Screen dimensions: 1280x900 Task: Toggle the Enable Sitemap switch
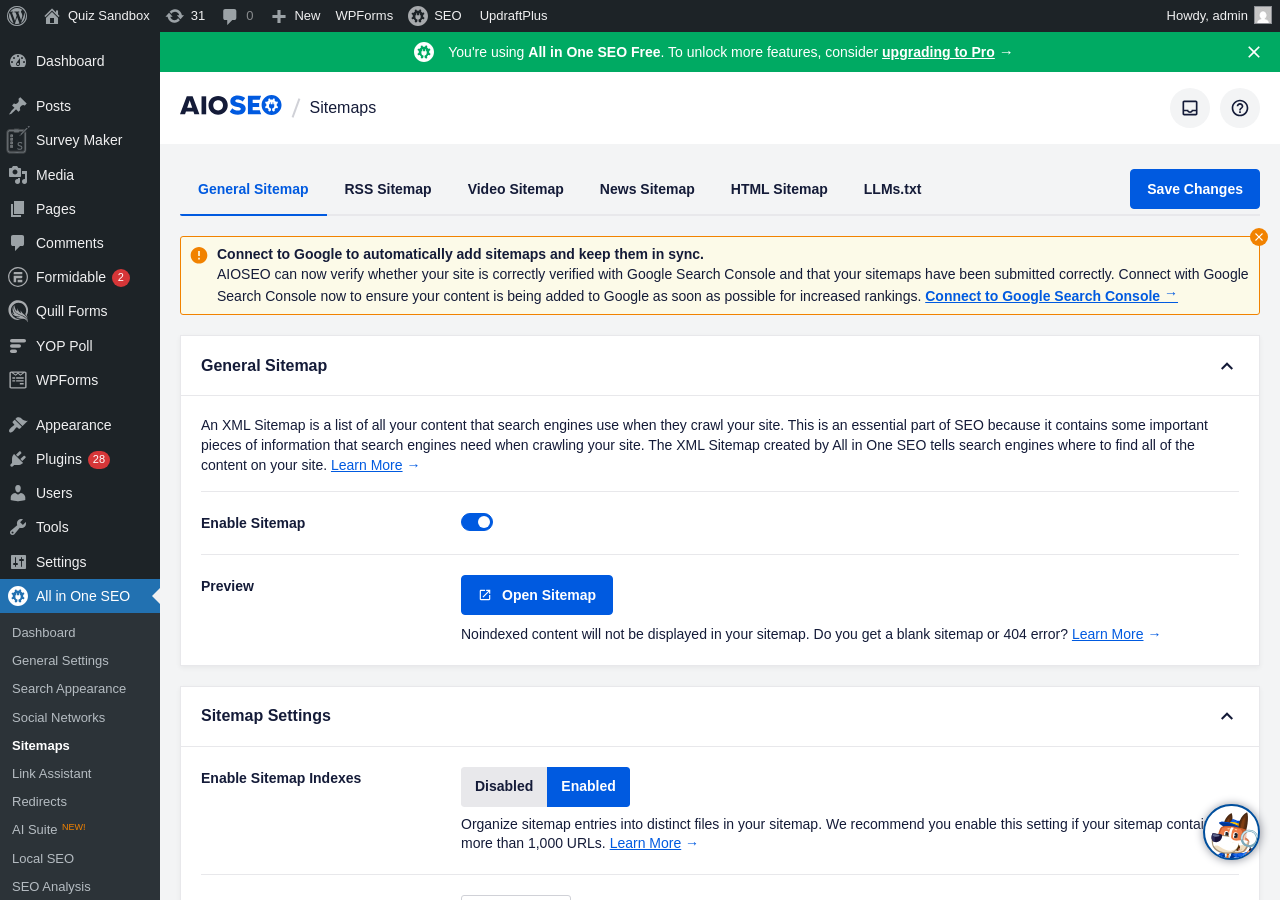point(477,522)
